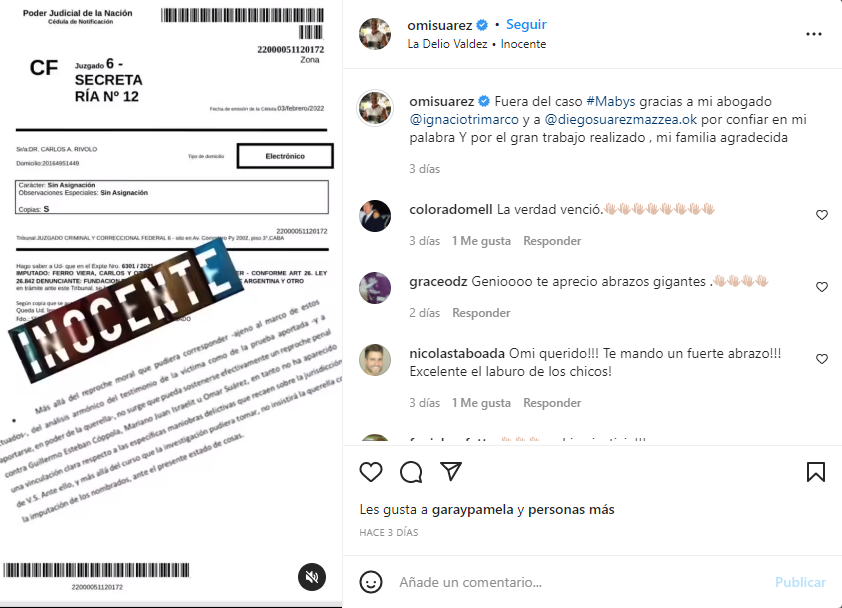Open omisuarez header profile avatar
This screenshot has height=608, width=842.
click(375, 34)
